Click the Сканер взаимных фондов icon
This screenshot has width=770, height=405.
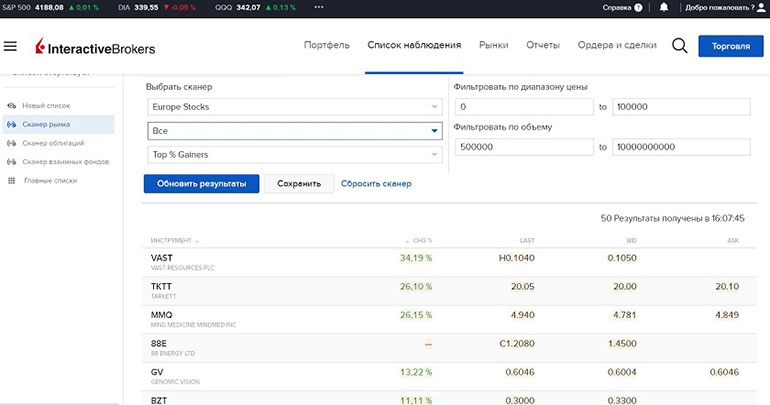[x=12, y=162]
